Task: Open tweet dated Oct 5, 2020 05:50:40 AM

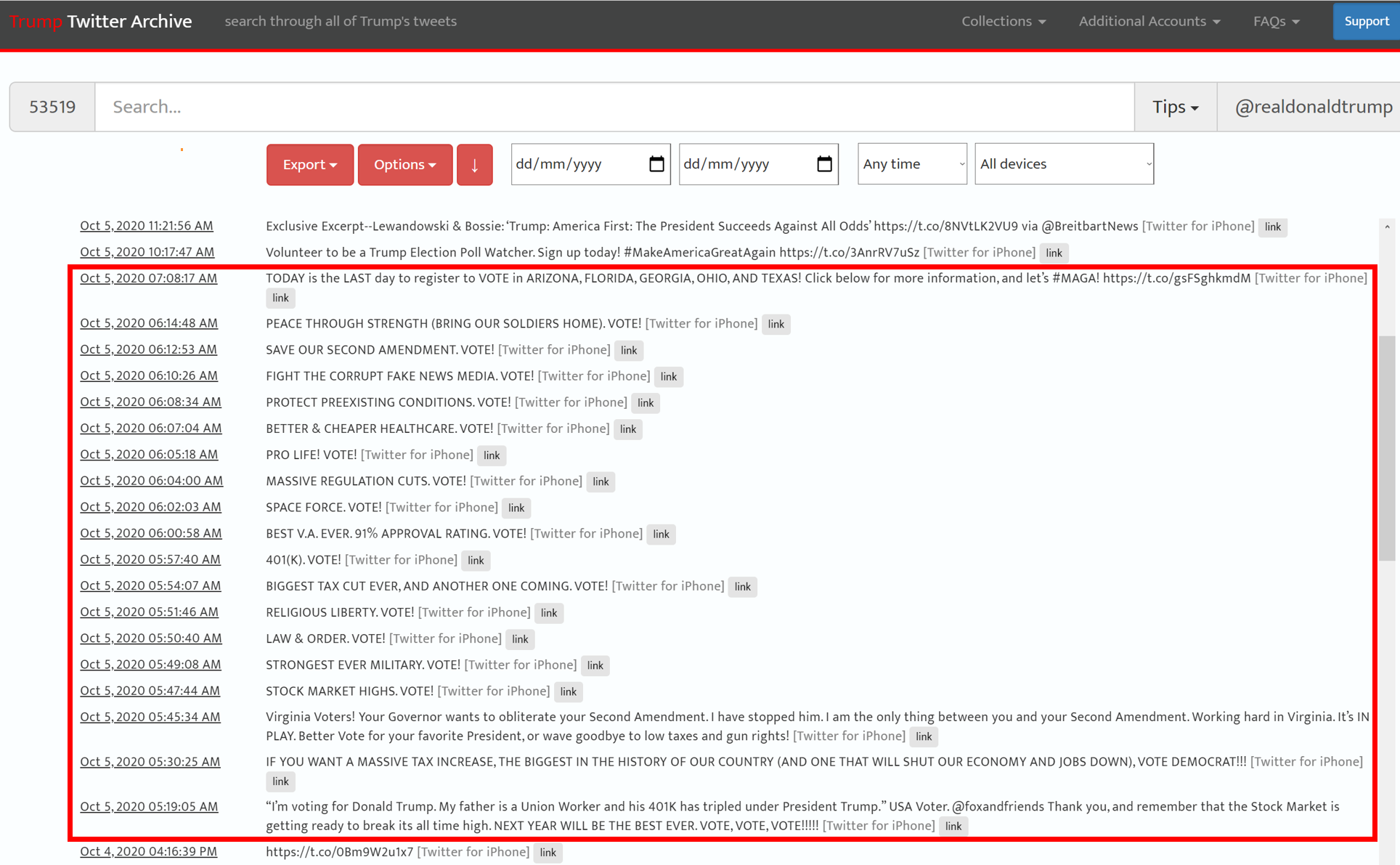Action: coord(151,638)
